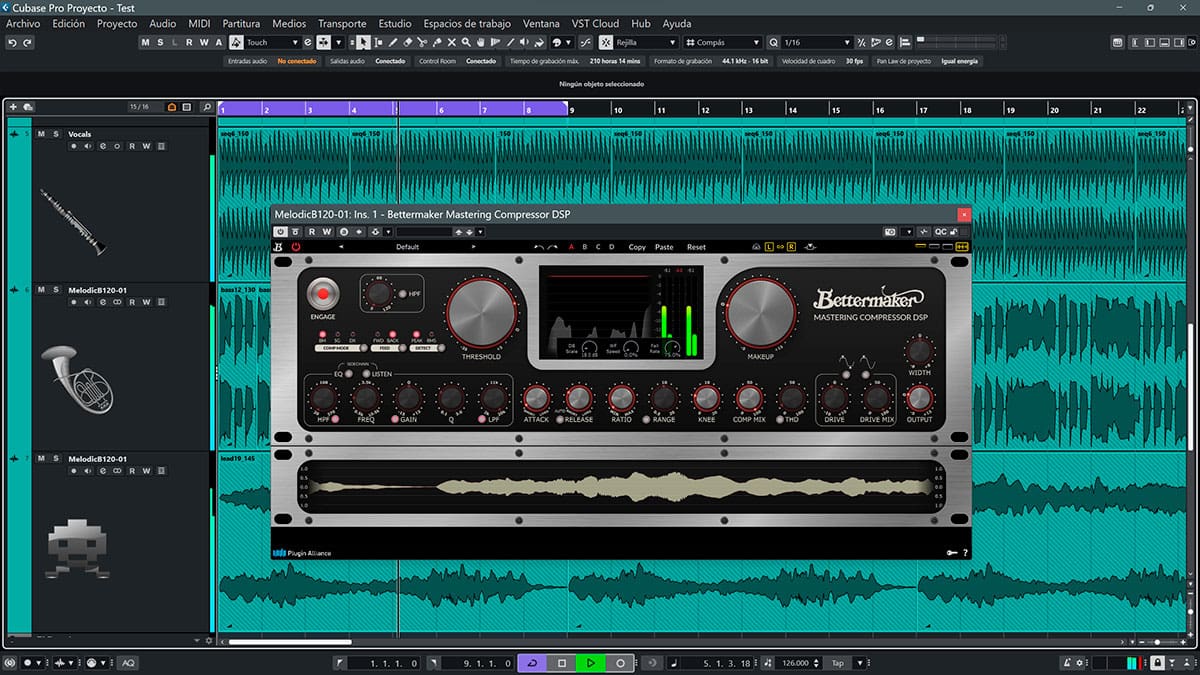
Task: Toggle the plugin red power button
Action: pos(296,247)
